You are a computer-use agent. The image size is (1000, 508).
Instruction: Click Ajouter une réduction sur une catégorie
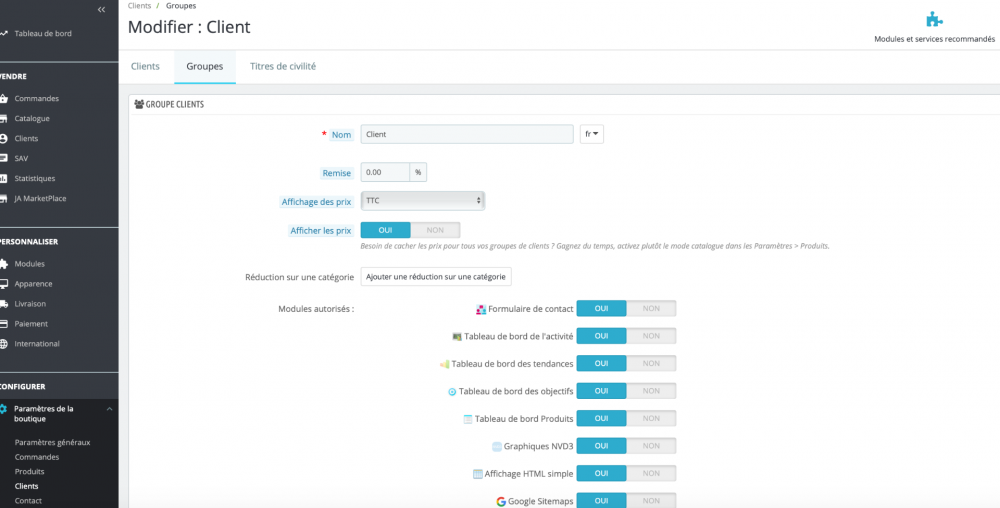(436, 277)
